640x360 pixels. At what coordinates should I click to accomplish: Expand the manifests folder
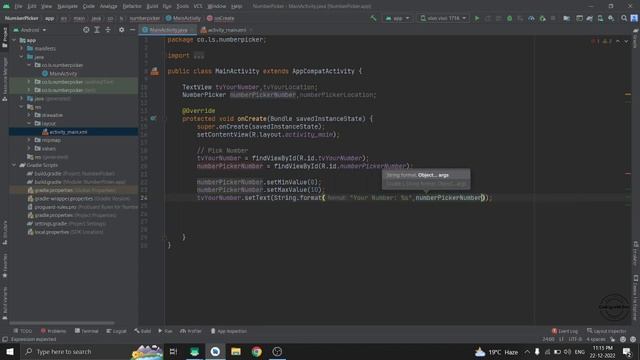22,49
